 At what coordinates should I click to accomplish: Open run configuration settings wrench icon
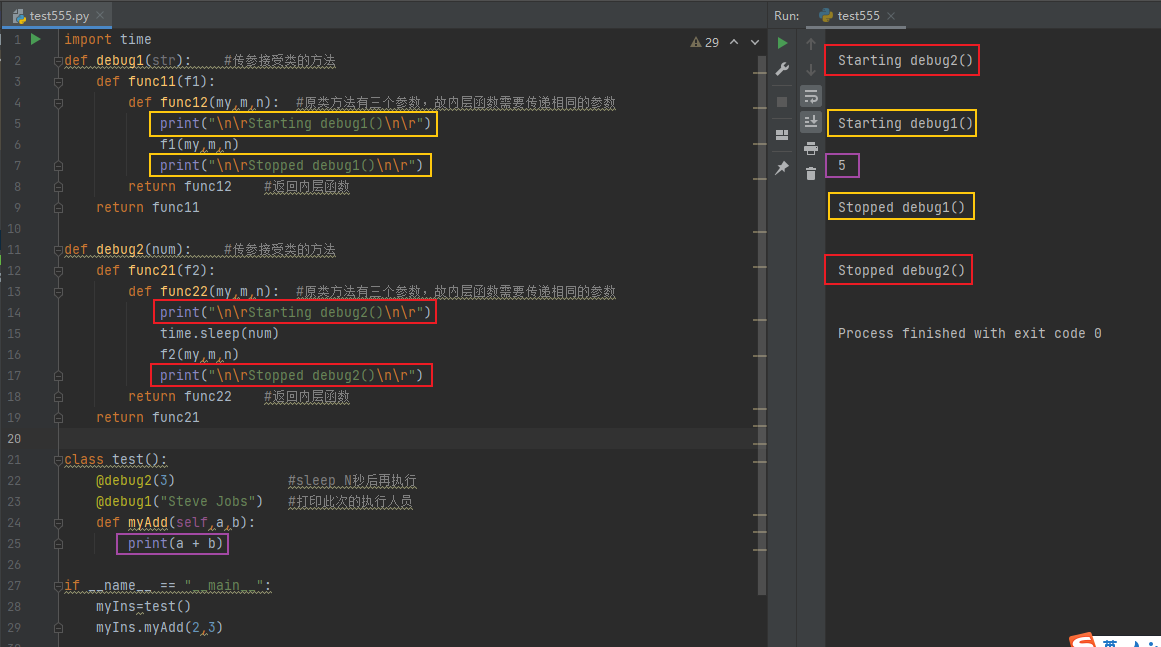click(782, 70)
